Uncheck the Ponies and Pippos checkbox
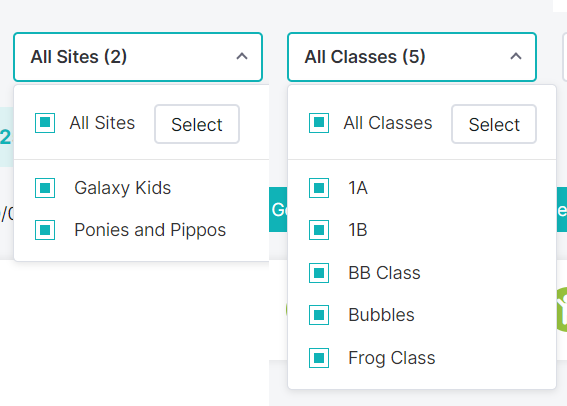 pos(45,230)
